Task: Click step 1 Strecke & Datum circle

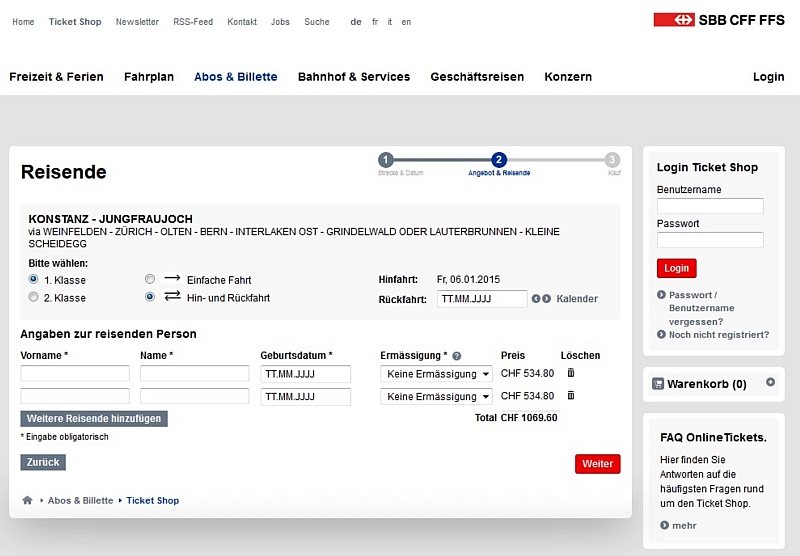Action: pos(386,160)
